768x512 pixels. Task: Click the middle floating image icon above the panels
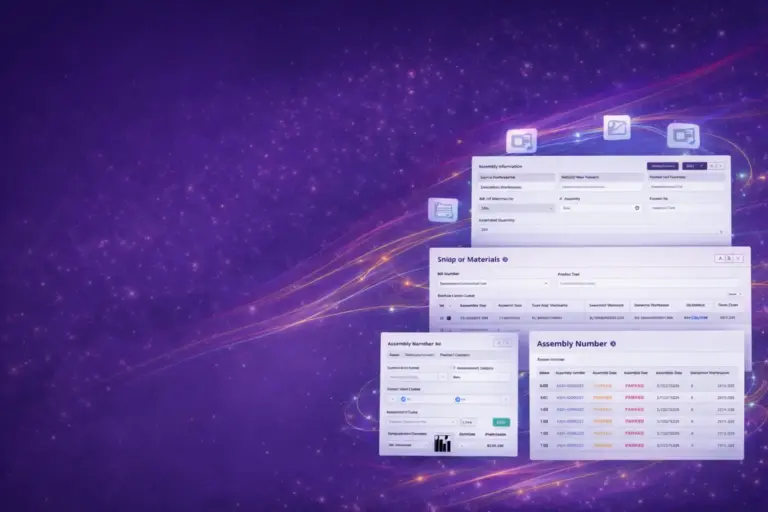click(x=616, y=127)
